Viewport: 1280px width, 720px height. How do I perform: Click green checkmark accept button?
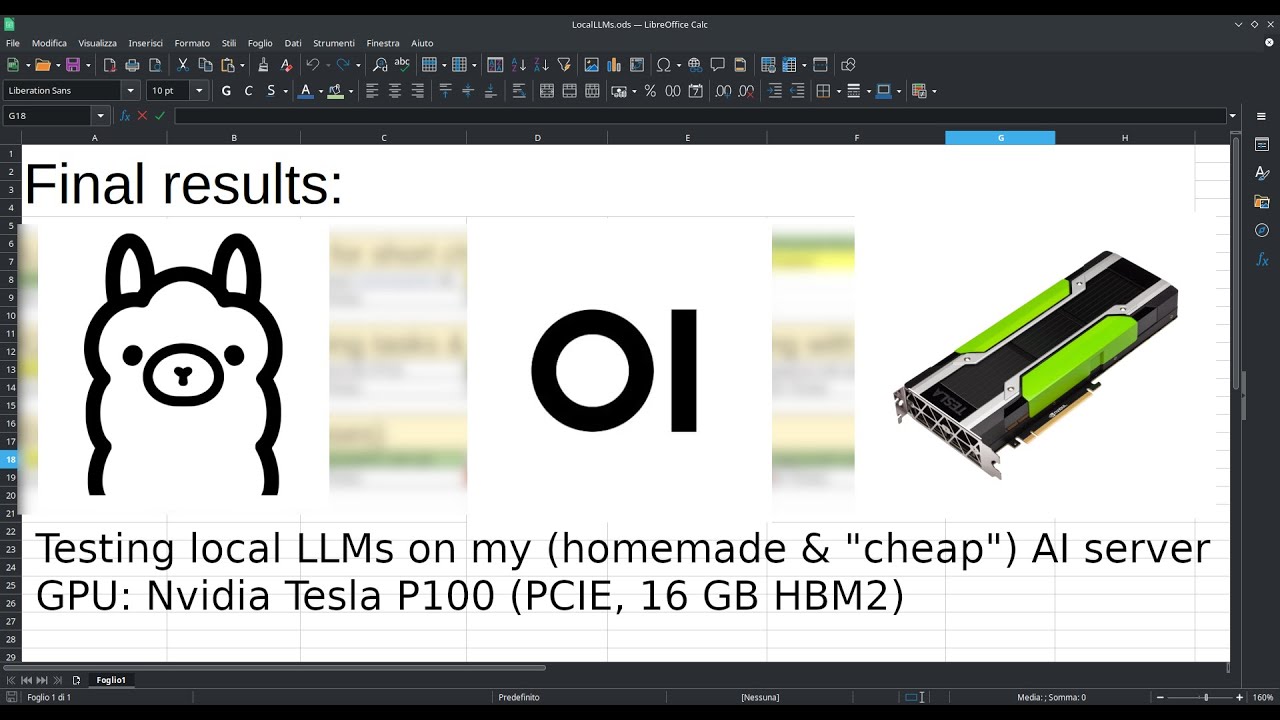pyautogui.click(x=160, y=116)
